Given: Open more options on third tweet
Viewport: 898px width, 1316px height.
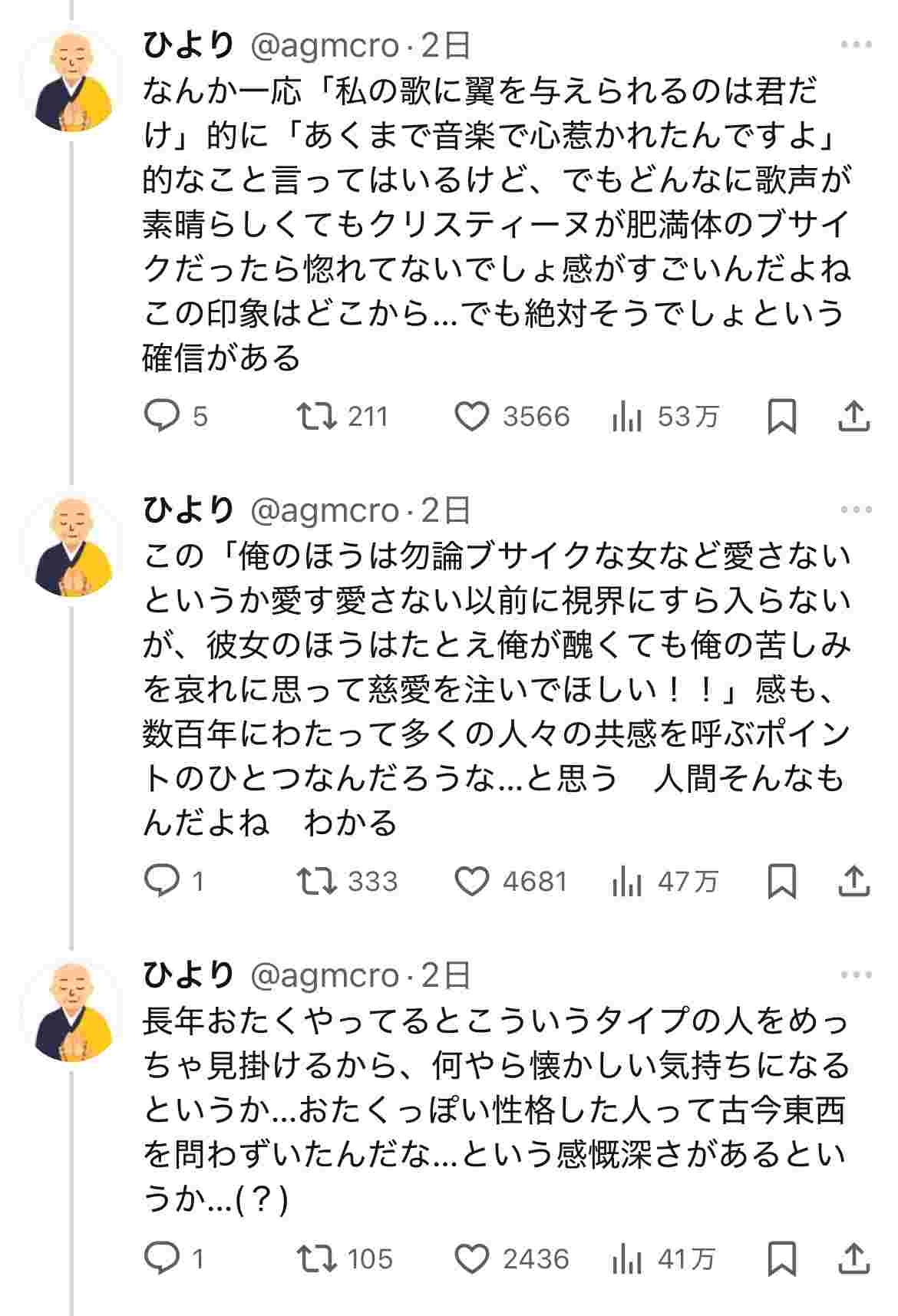Looking at the screenshot, I should [856, 975].
